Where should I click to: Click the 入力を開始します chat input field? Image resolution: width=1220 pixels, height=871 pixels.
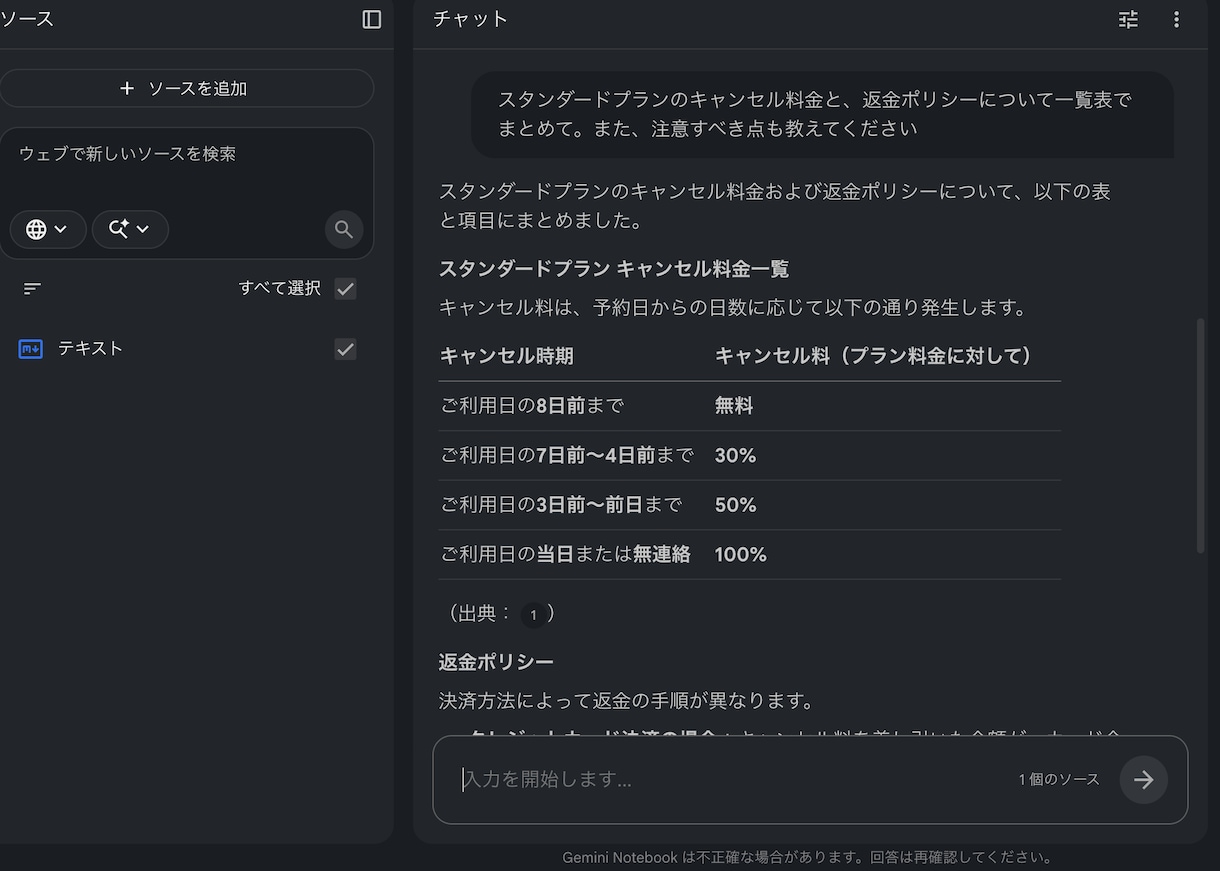tap(730, 779)
